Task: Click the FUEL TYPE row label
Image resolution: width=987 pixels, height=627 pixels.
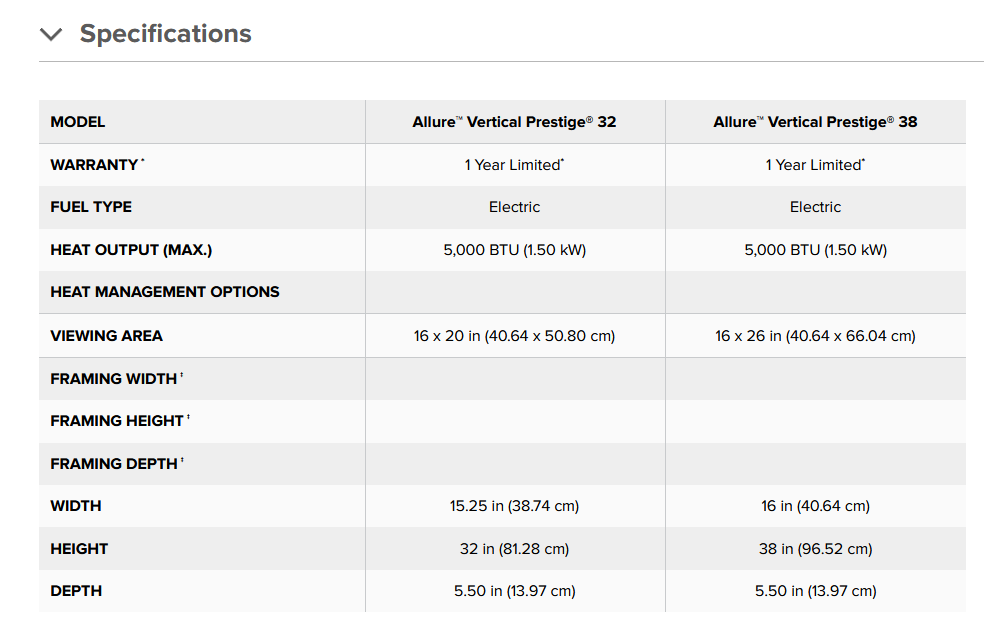Action: point(91,207)
